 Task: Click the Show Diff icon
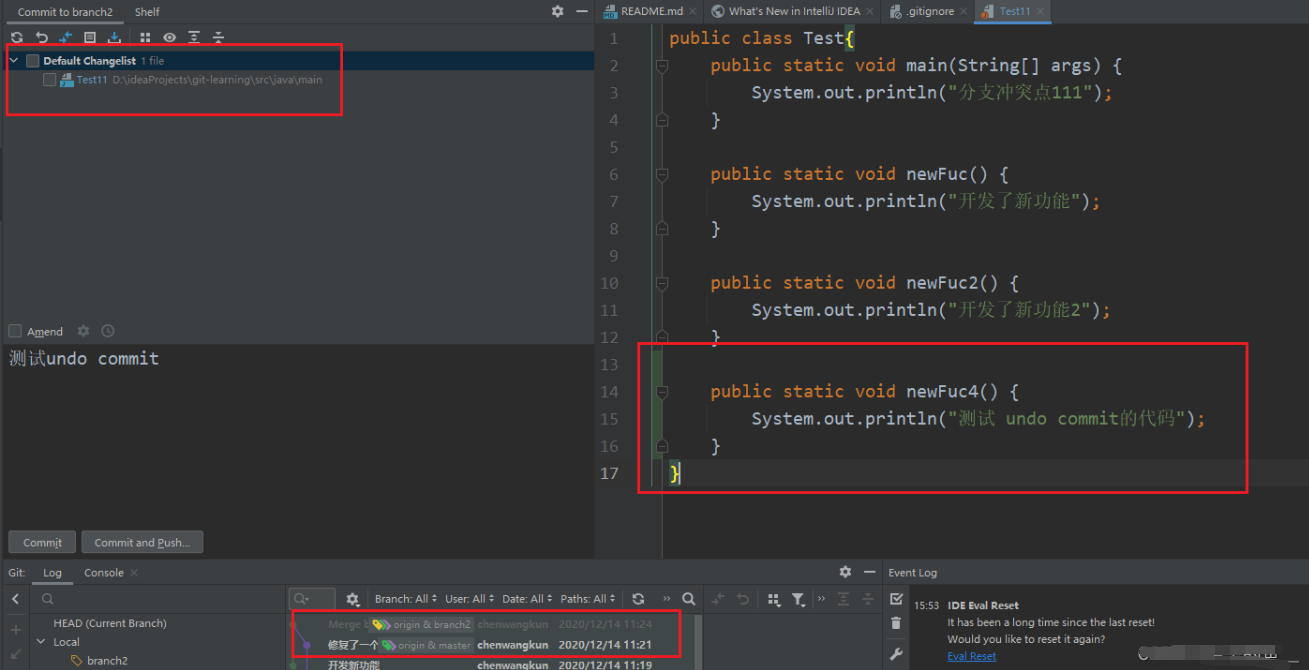click(x=65, y=38)
